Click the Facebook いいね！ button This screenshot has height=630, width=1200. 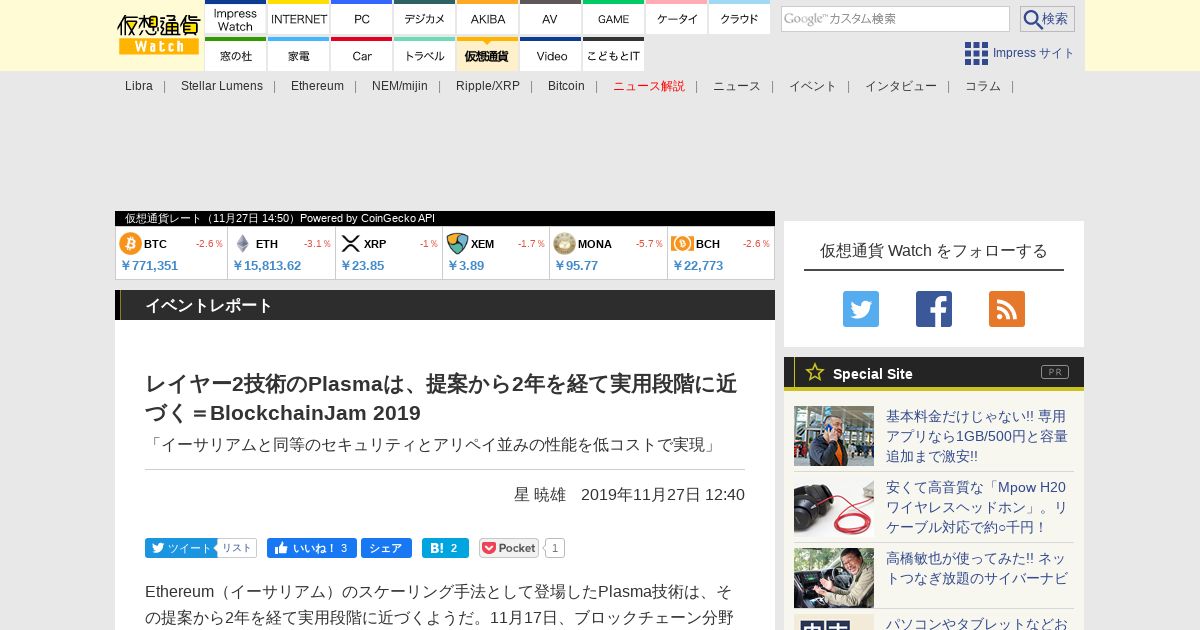click(311, 548)
